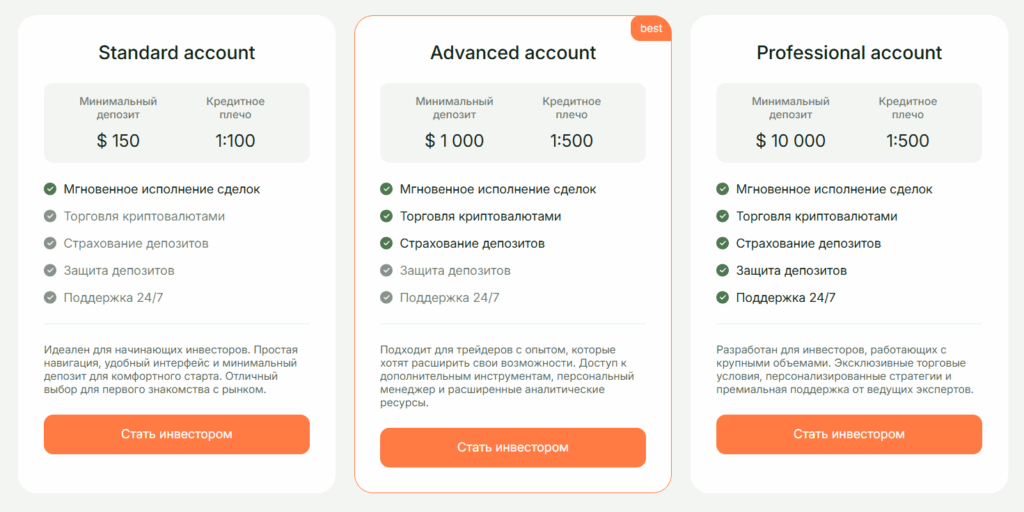Click the "best" badge on Advanced account
This screenshot has height=512, width=1024.
click(651, 29)
